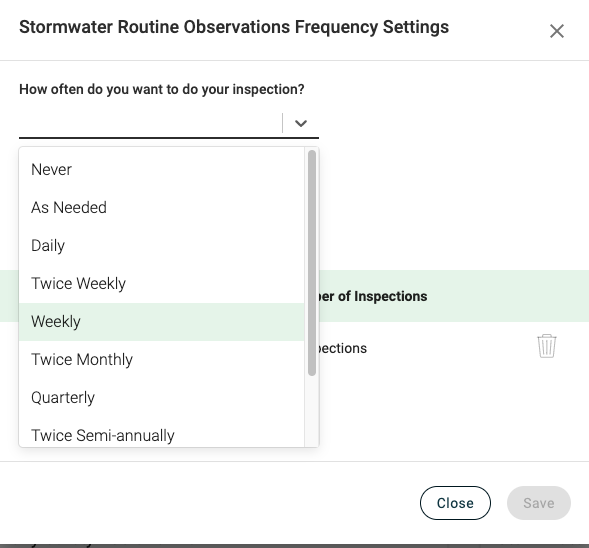Image resolution: width=589 pixels, height=548 pixels.
Task: Select Twice Weekly option
Action: 162,284
